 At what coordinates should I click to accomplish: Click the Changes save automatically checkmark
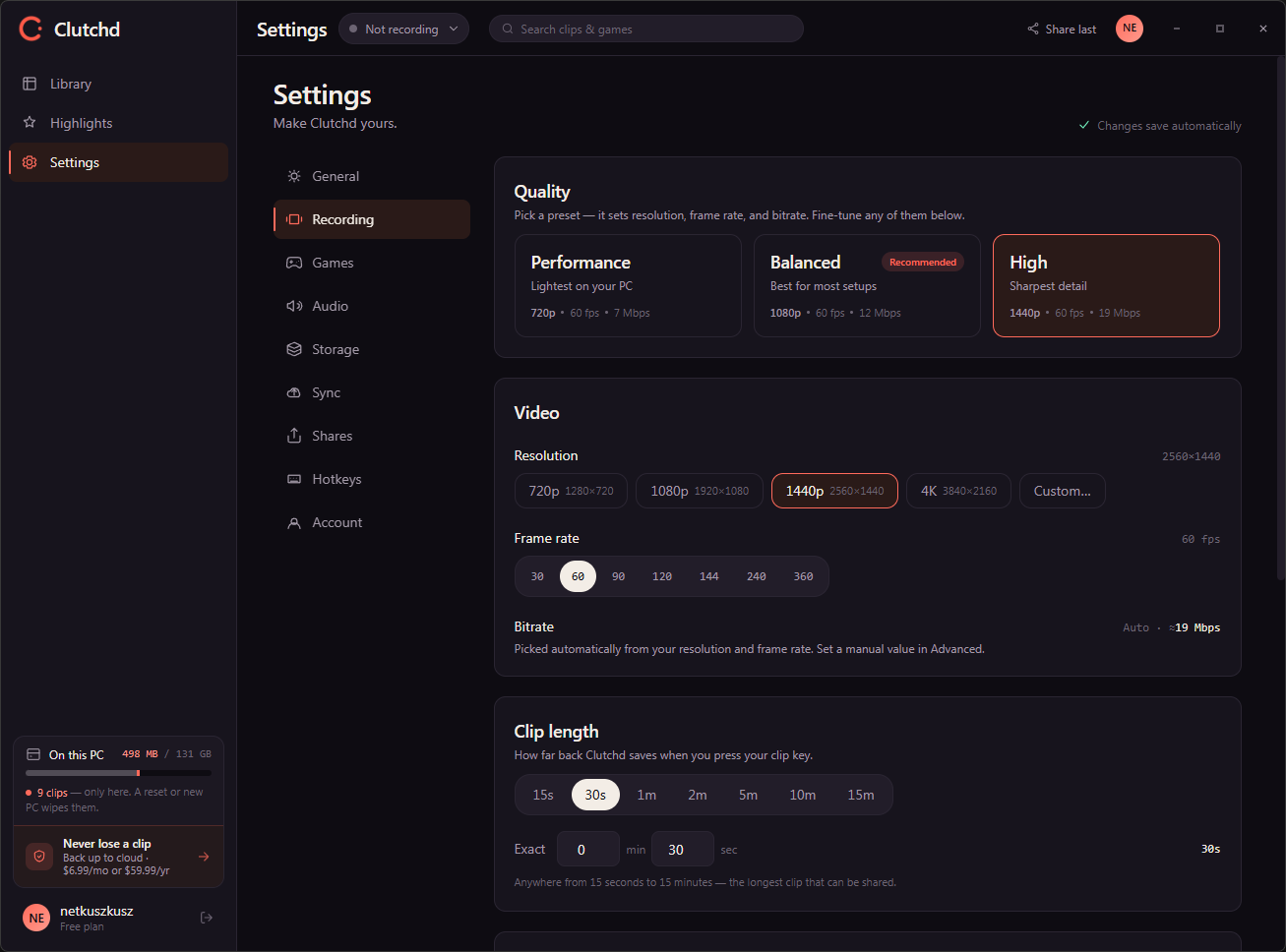click(x=1084, y=125)
